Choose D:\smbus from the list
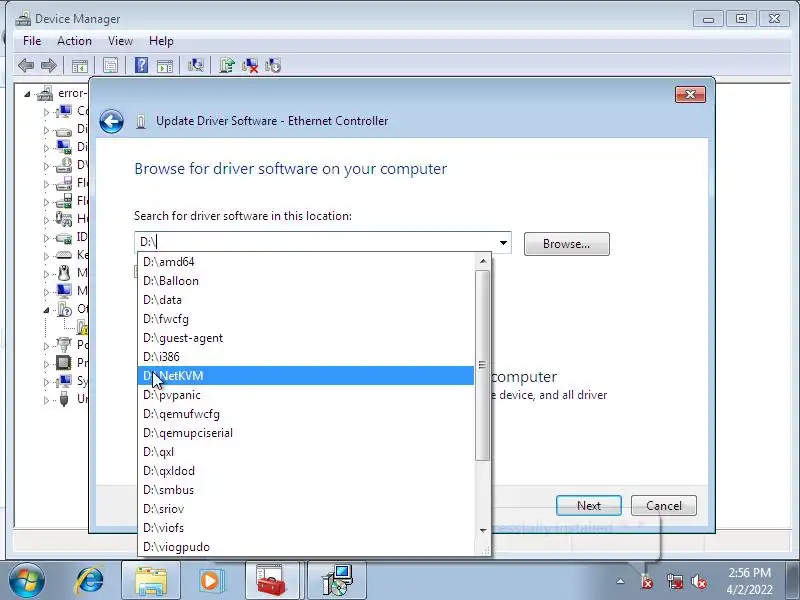The height and width of the screenshot is (600, 800). [306, 490]
